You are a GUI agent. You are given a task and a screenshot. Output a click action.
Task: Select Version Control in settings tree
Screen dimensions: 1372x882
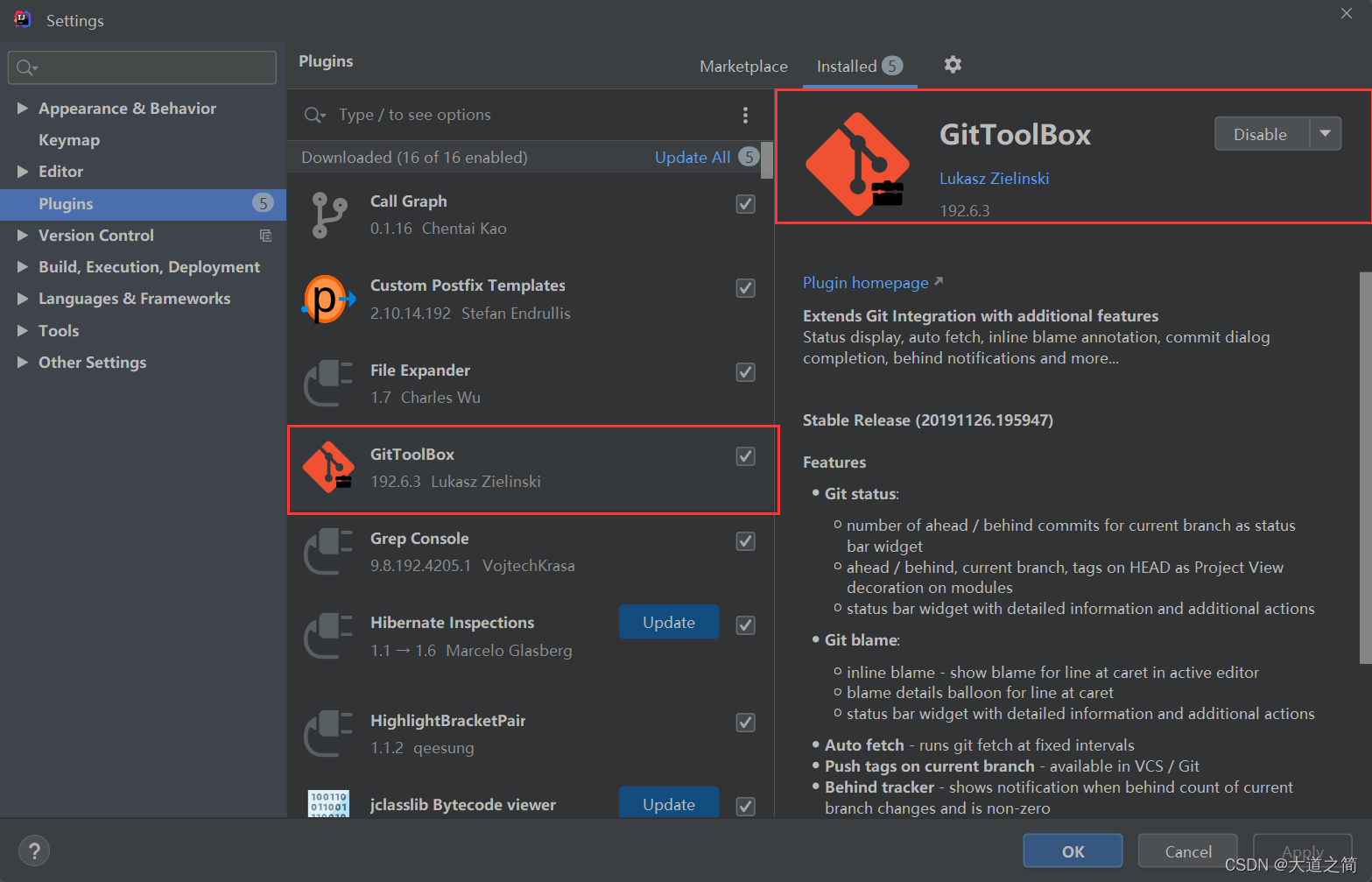[x=96, y=236]
